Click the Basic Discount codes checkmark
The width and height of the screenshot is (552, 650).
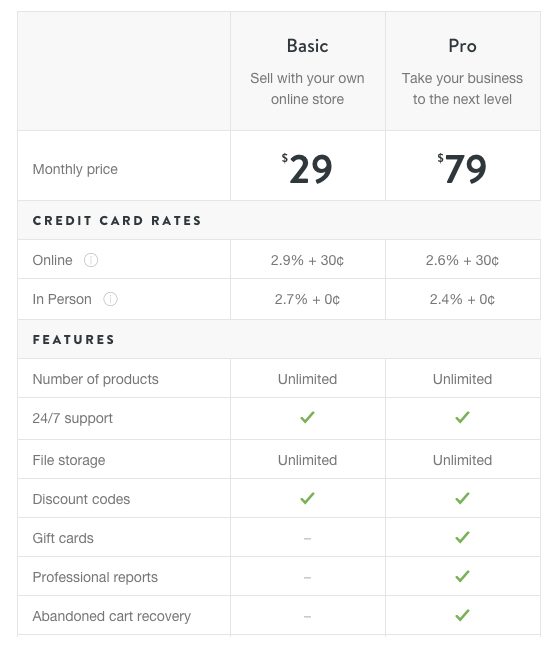tap(307, 498)
